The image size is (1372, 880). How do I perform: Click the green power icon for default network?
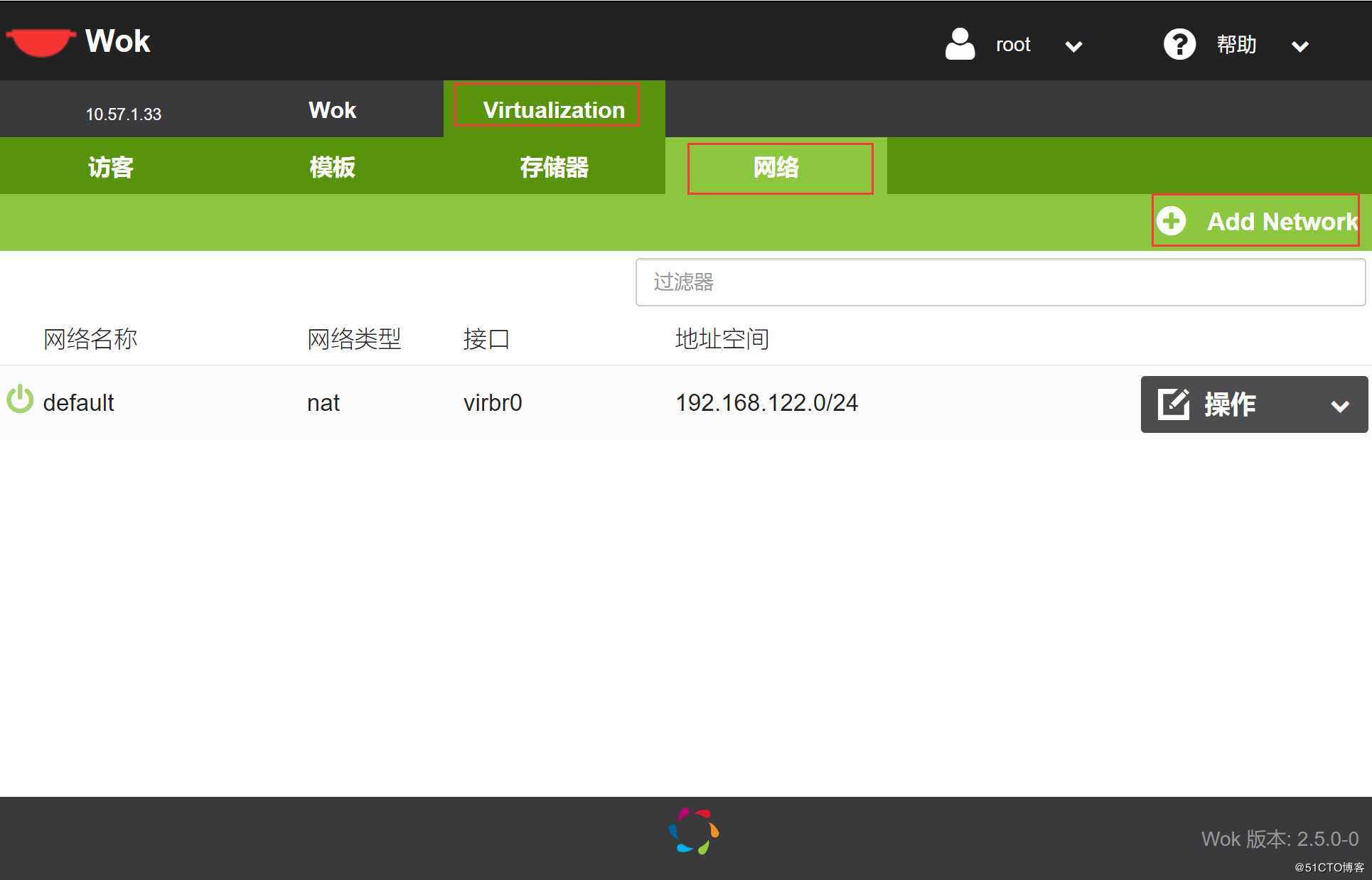pyautogui.click(x=20, y=399)
